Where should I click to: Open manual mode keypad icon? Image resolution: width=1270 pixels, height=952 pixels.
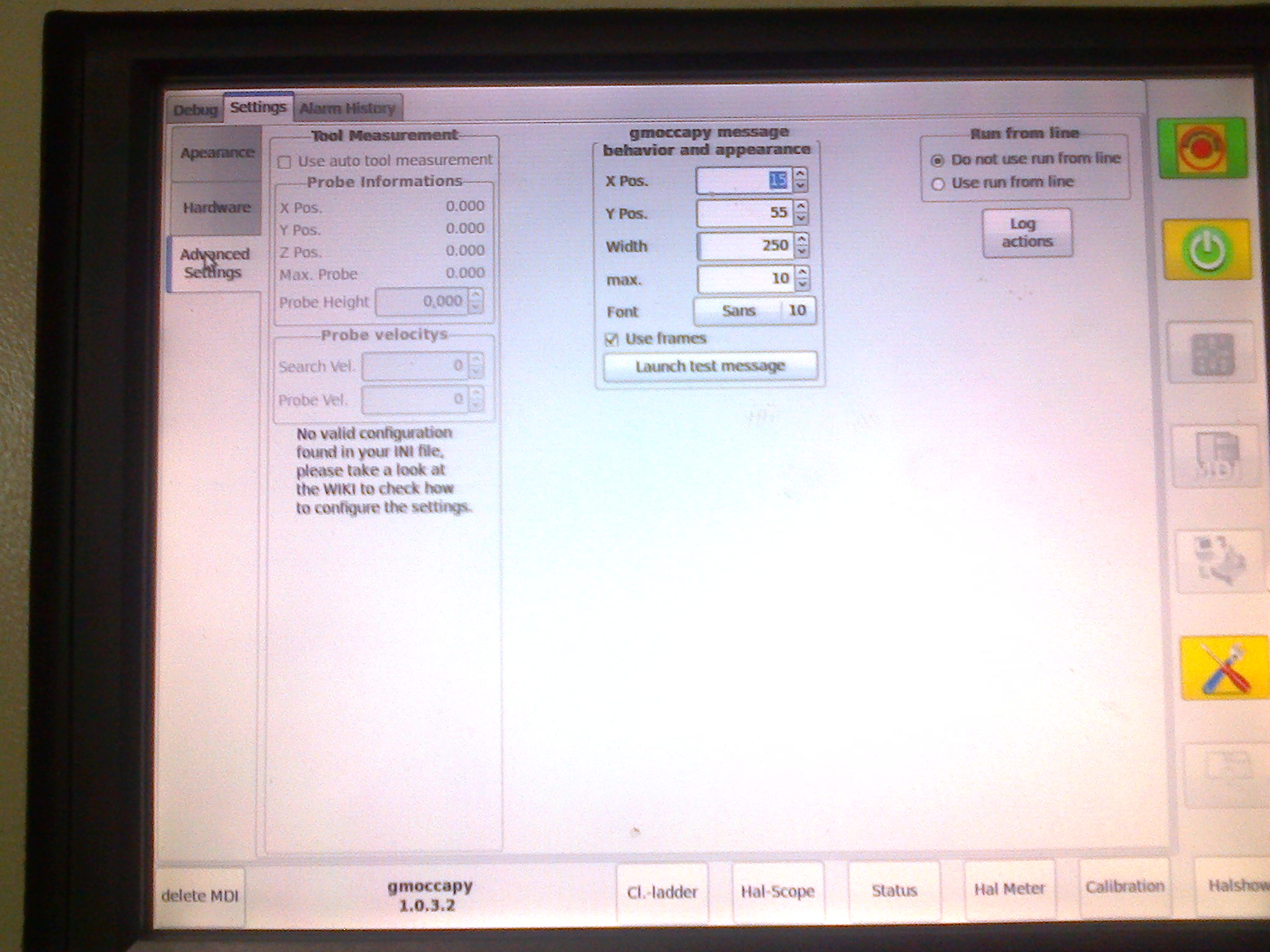pos(1212,355)
